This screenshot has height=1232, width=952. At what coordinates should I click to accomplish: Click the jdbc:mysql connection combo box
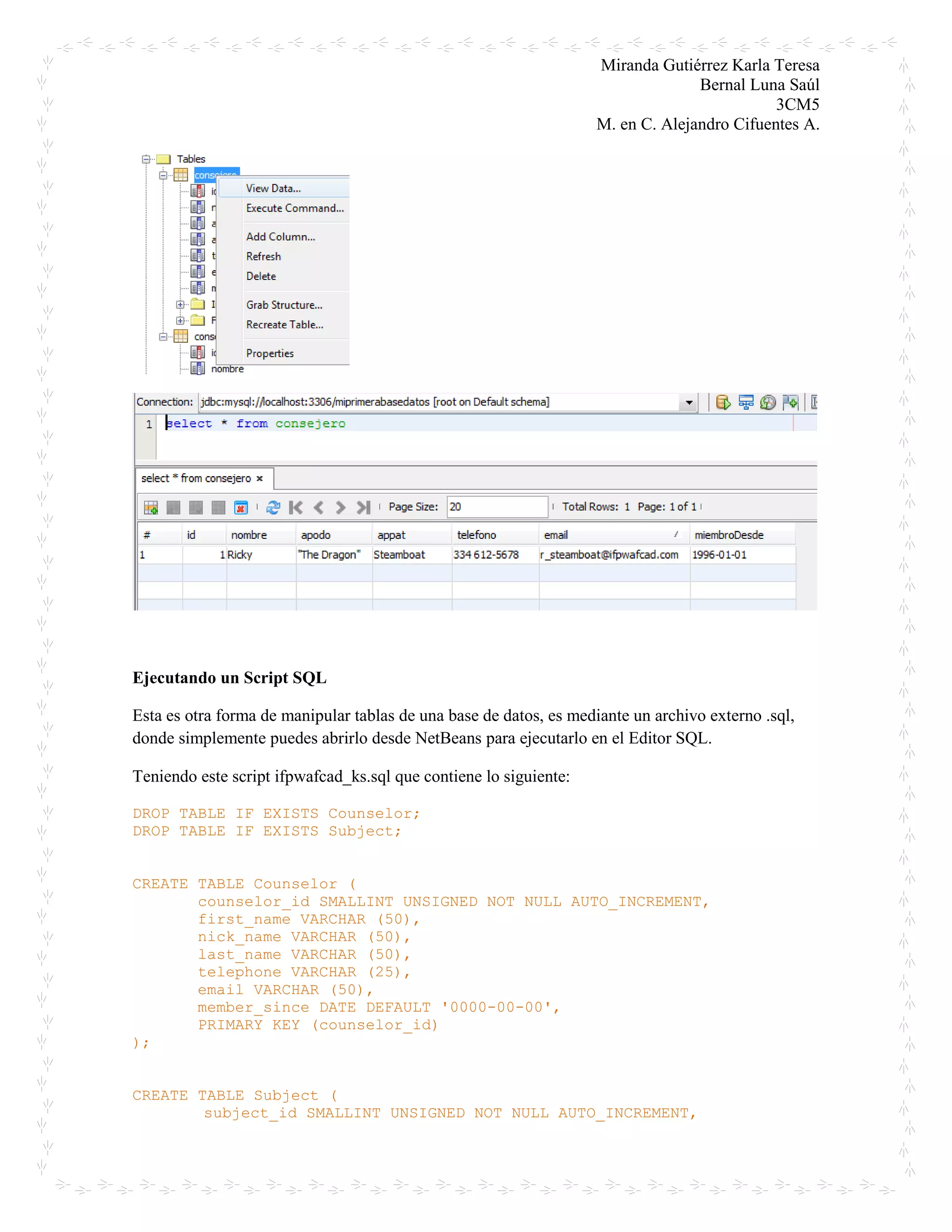449,402
